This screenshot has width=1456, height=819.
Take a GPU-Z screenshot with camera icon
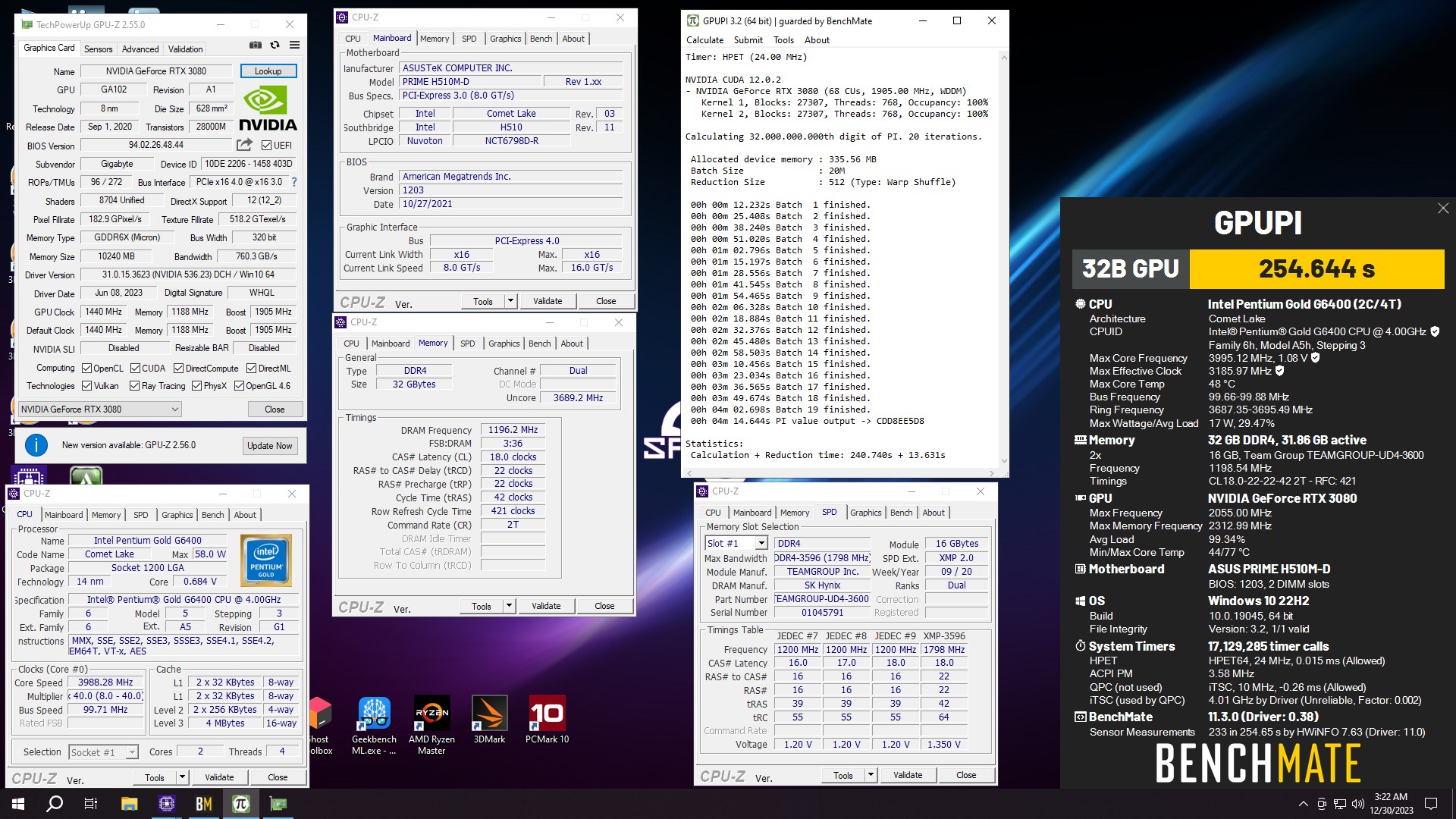coord(256,45)
